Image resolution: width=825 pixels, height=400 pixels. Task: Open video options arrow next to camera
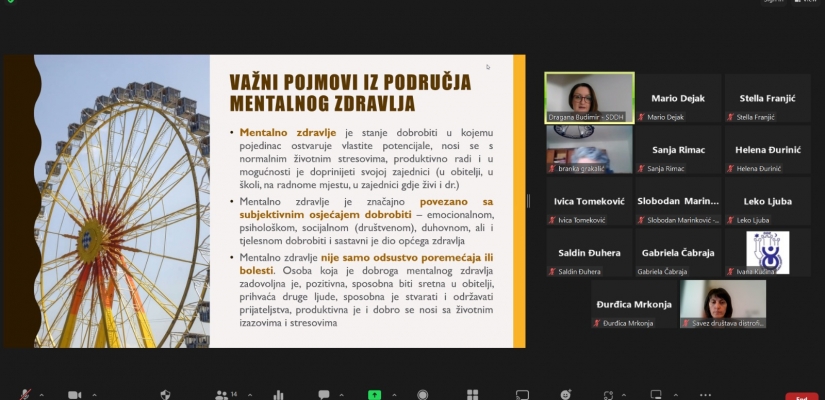point(94,395)
